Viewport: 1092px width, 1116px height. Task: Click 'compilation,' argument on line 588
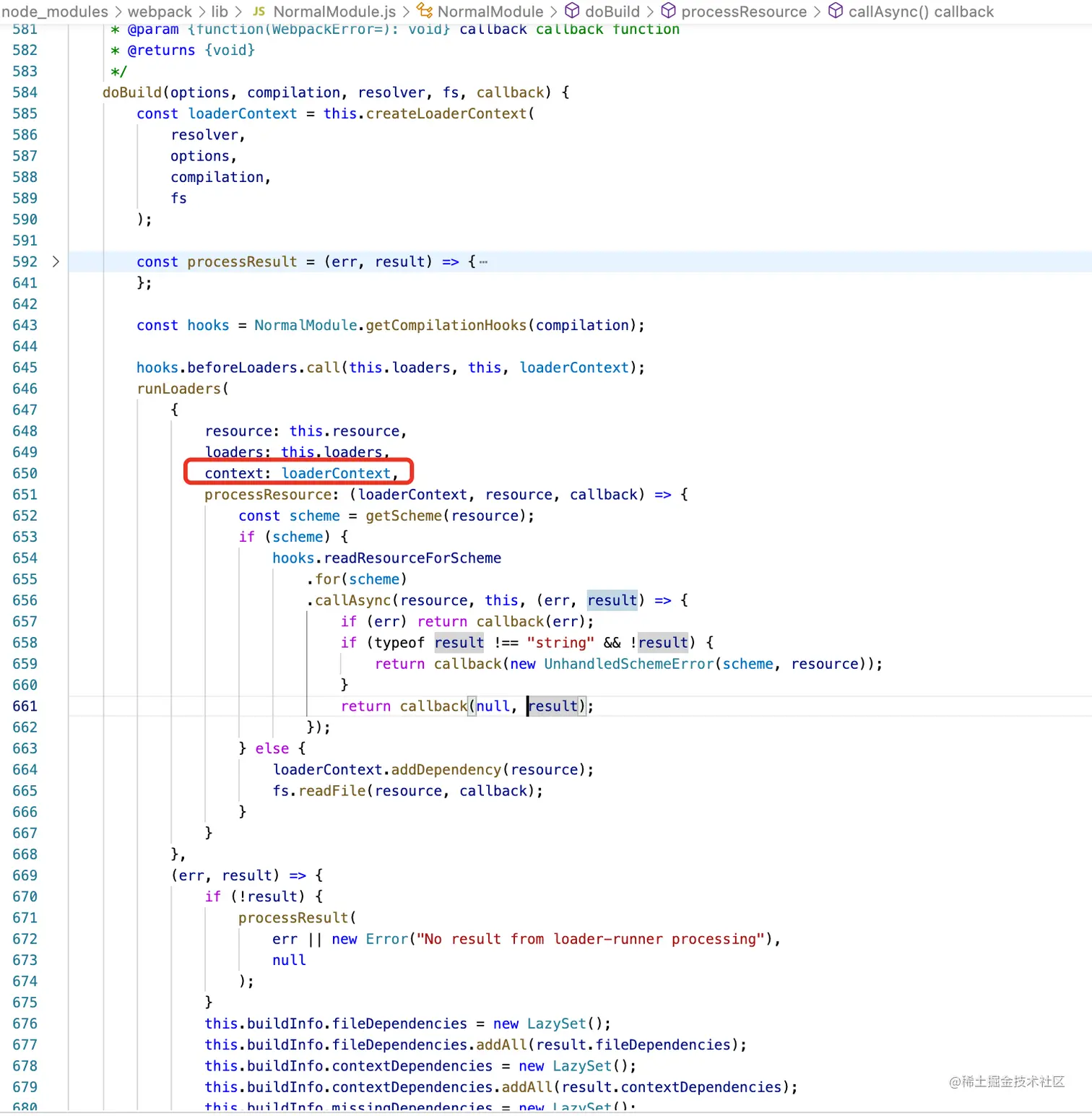point(220,177)
